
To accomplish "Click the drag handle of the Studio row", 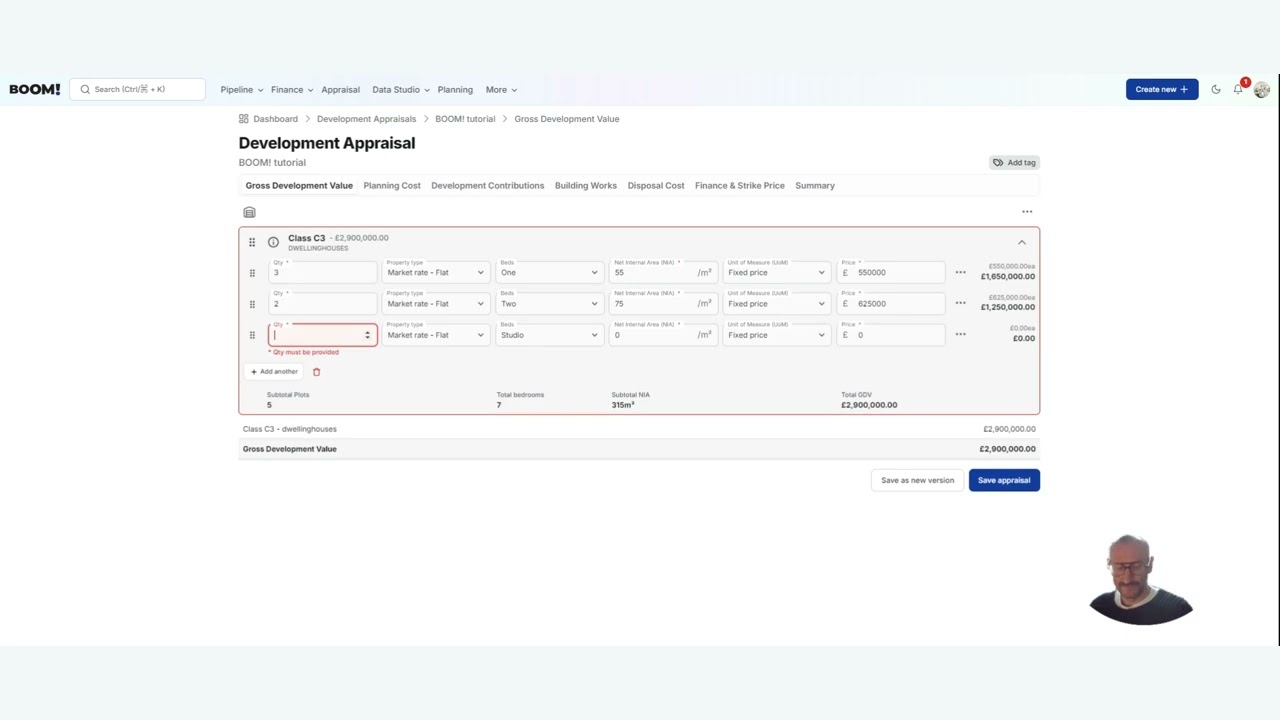I will click(252, 335).
